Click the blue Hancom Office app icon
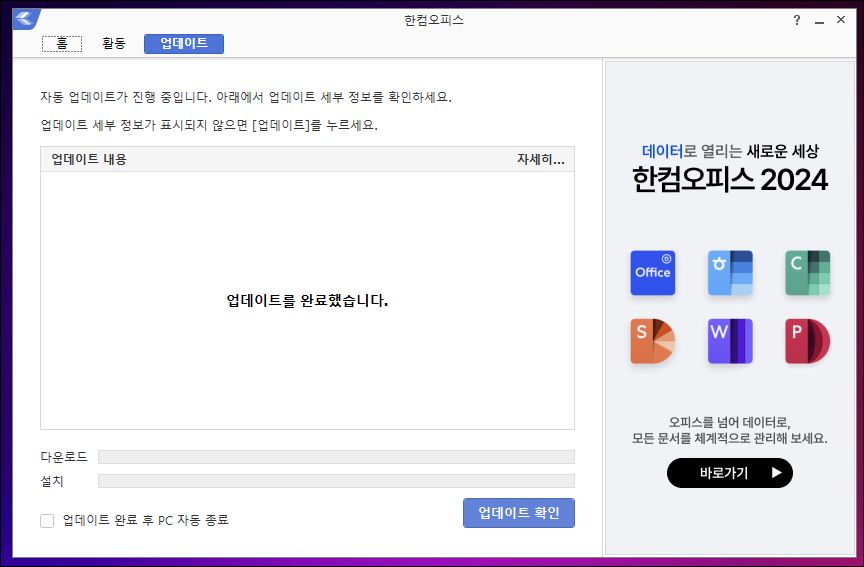 [652, 273]
